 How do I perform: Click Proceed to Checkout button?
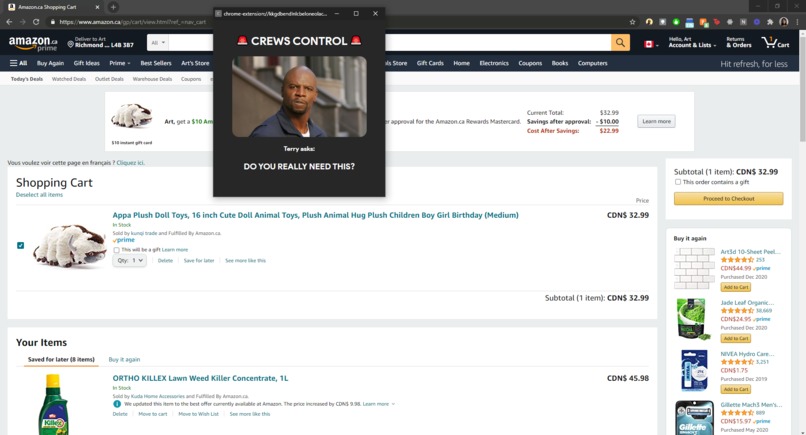pos(728,198)
